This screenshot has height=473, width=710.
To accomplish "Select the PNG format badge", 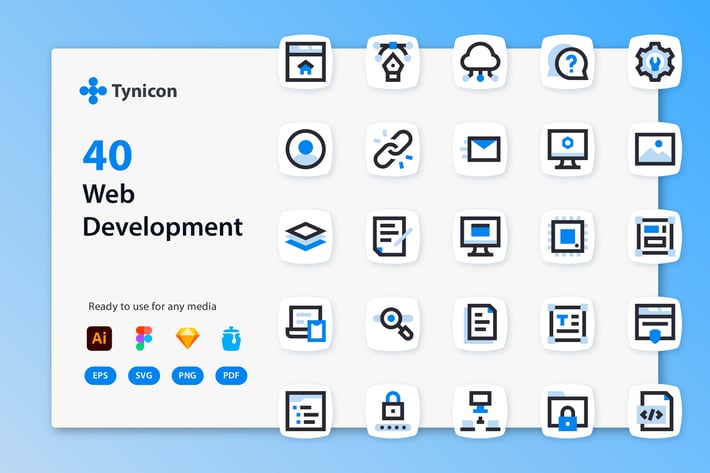I will (187, 375).
